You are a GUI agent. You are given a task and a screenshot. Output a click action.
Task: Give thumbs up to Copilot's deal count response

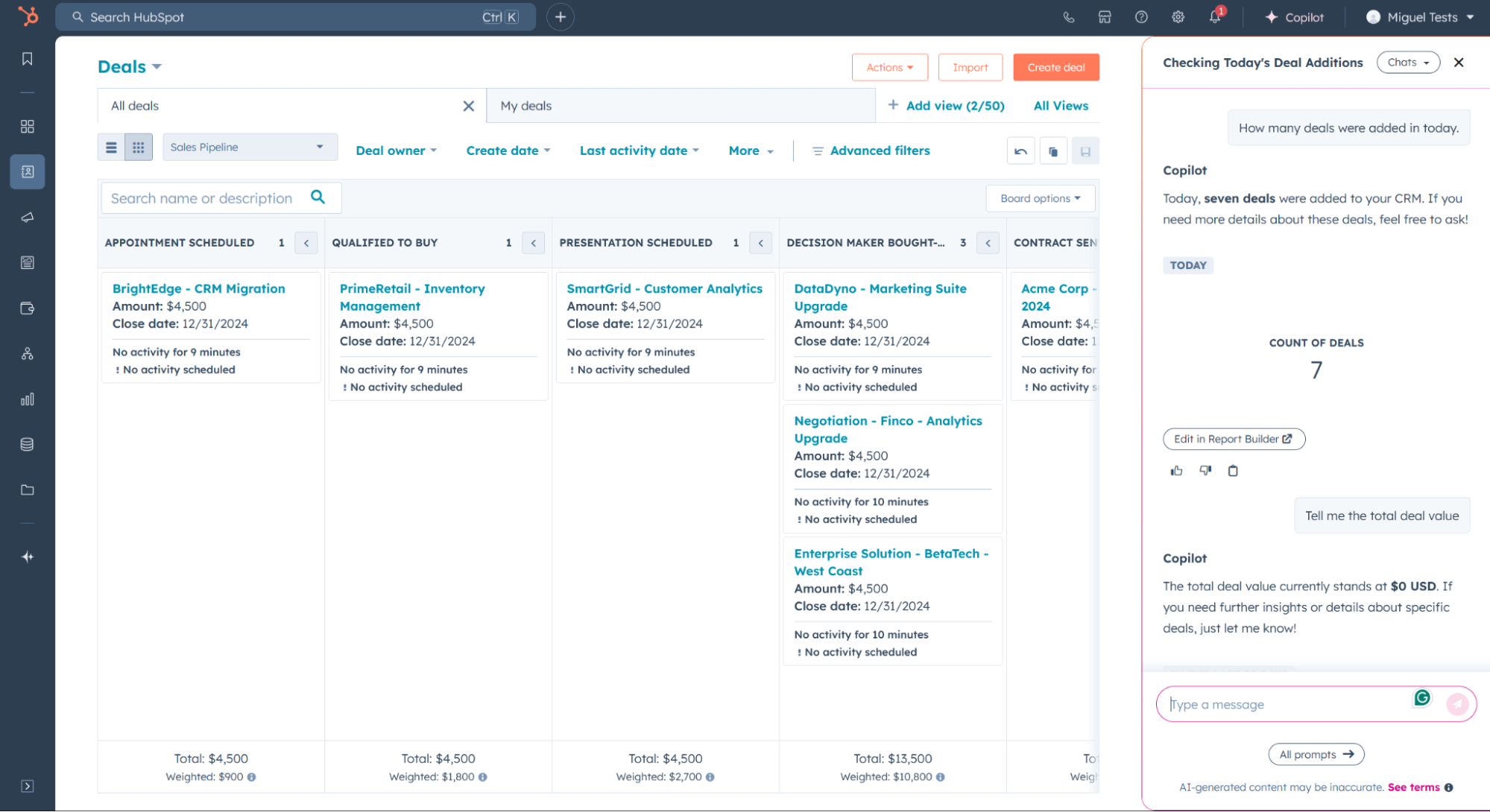(x=1176, y=470)
